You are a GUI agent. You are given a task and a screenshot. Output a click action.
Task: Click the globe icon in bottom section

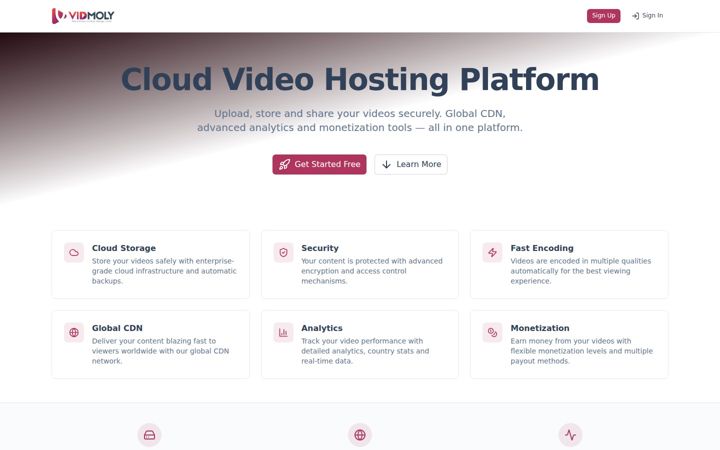click(x=360, y=435)
